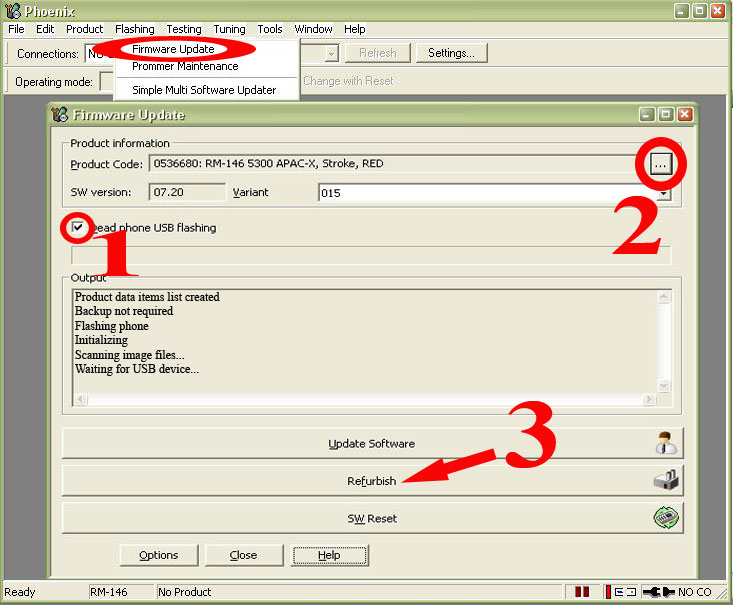Click the red bars status icon
Screen dimensions: 733x605
coord(582,592)
